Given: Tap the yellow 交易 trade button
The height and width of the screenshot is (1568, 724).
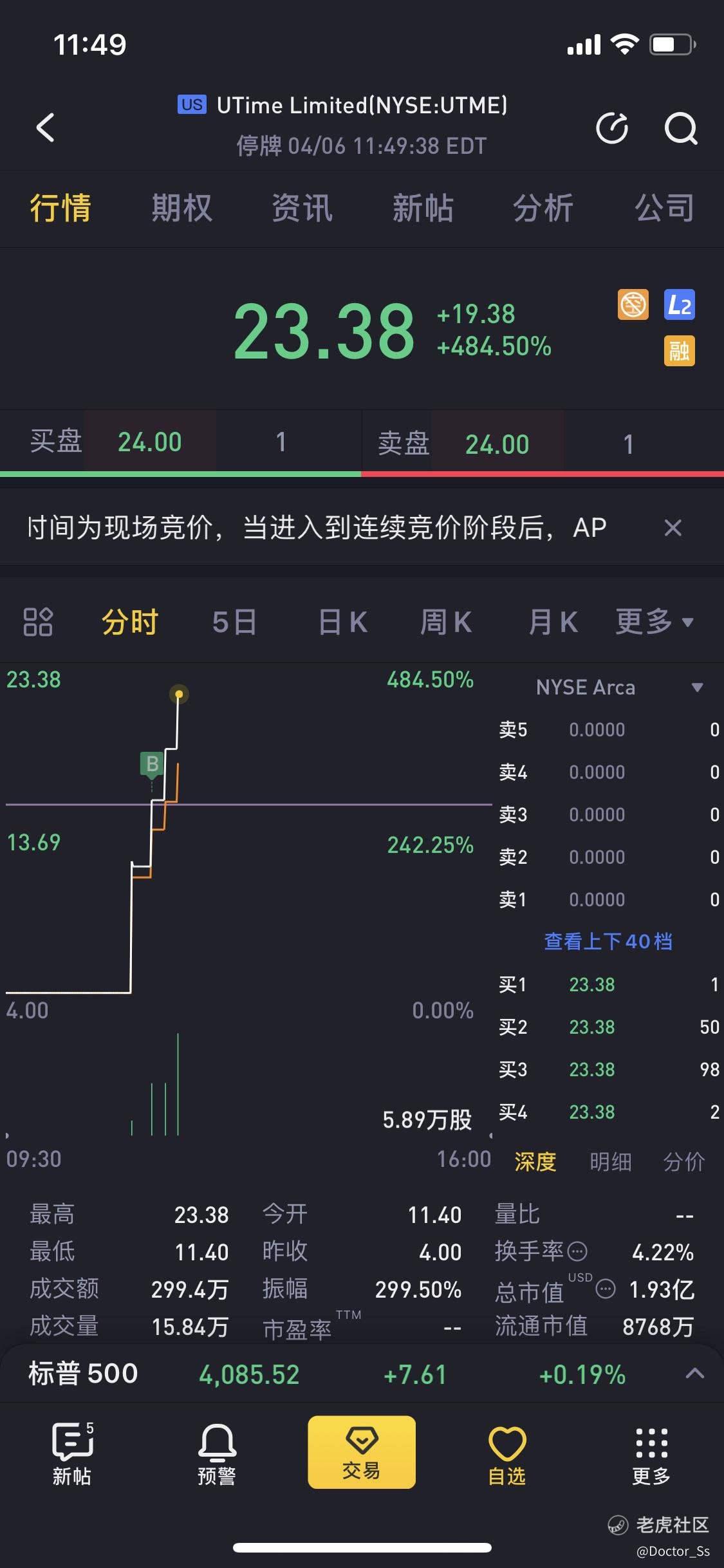Looking at the screenshot, I should [x=362, y=1452].
